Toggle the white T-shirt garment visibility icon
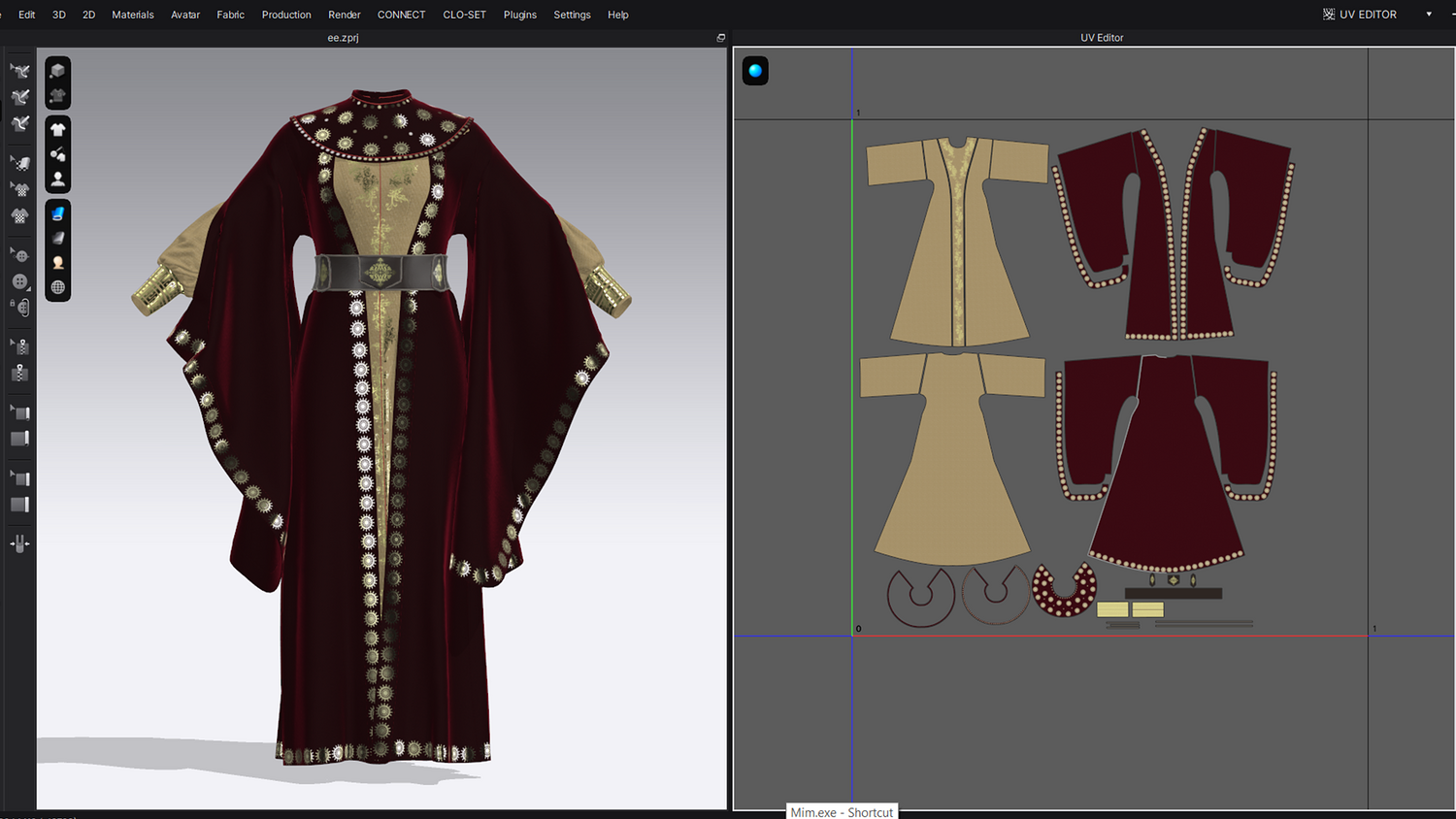Screen dimensions: 1456x819 58,130
